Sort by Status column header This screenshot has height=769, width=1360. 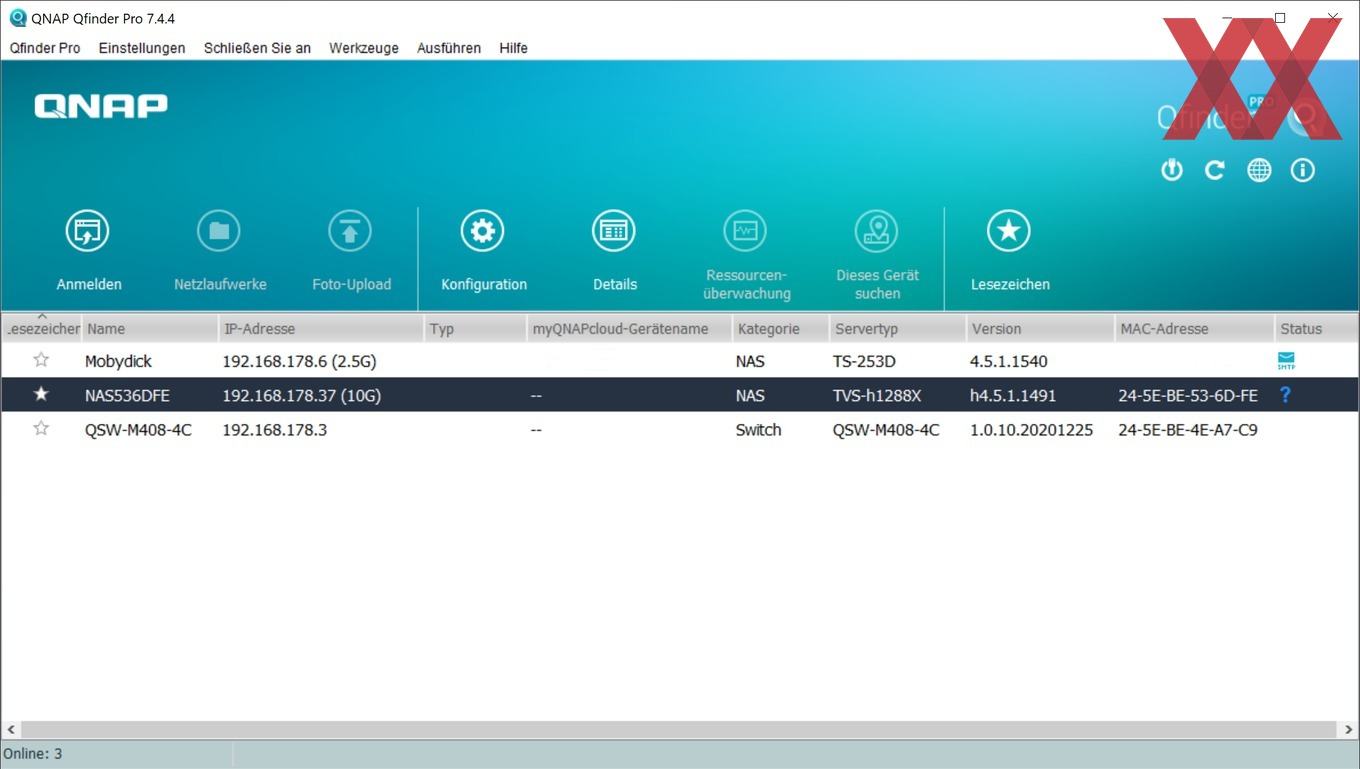[1316, 328]
